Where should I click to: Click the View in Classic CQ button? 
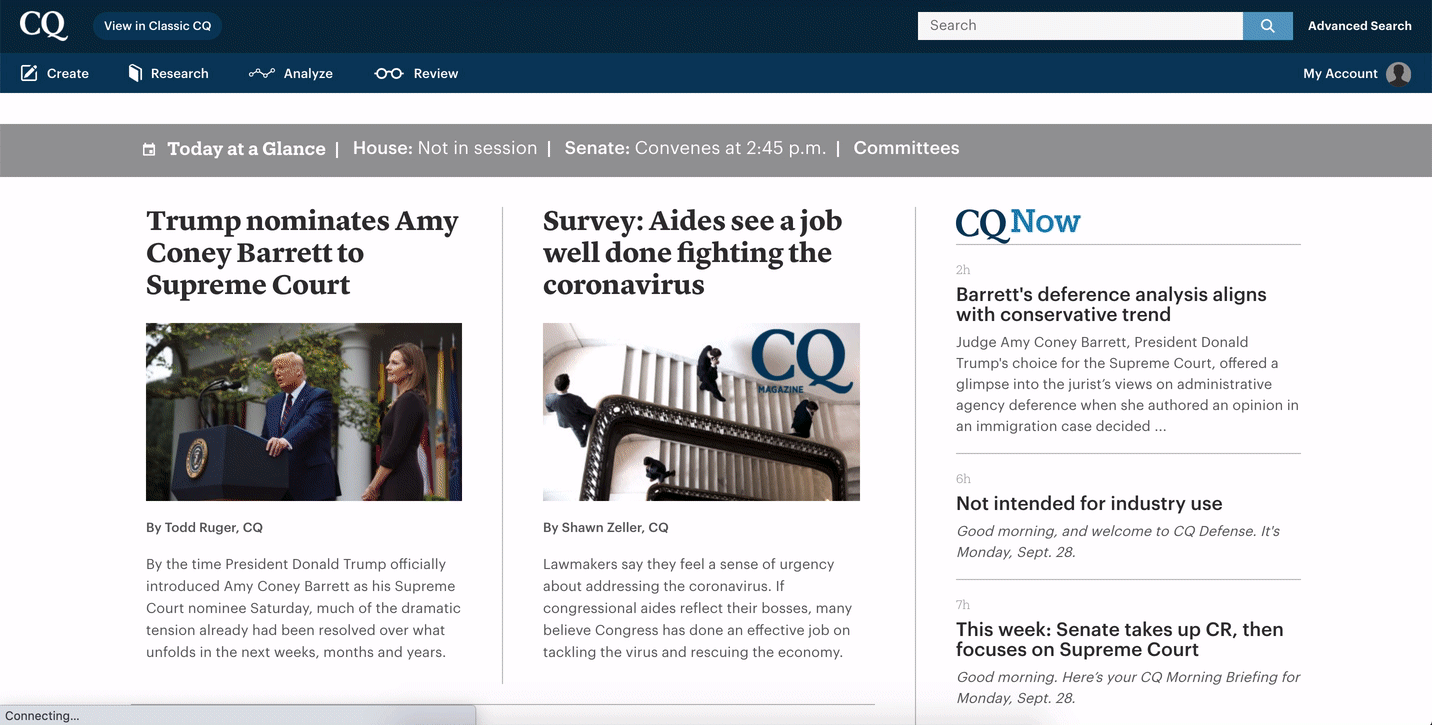click(158, 26)
